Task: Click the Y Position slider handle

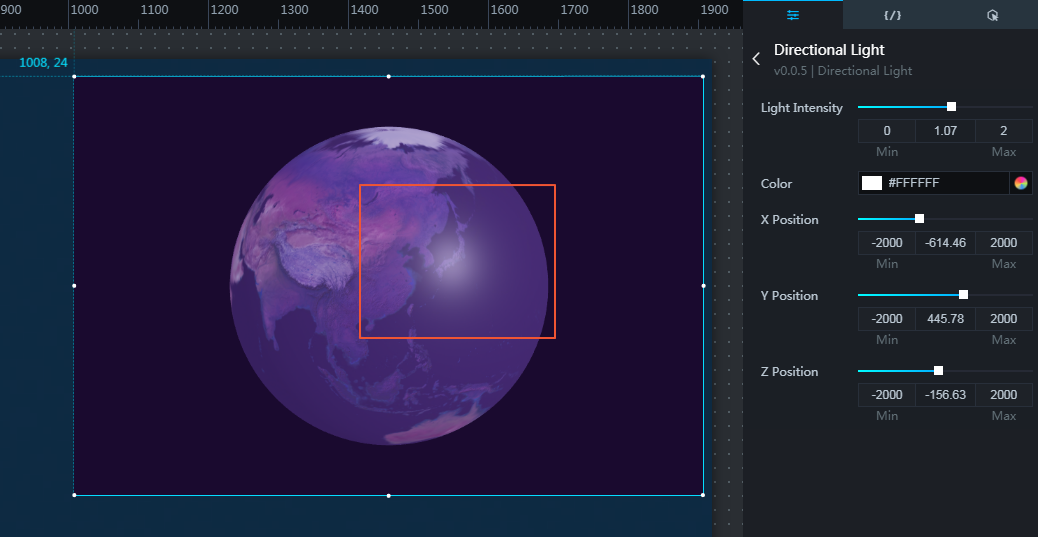Action: [x=963, y=295]
